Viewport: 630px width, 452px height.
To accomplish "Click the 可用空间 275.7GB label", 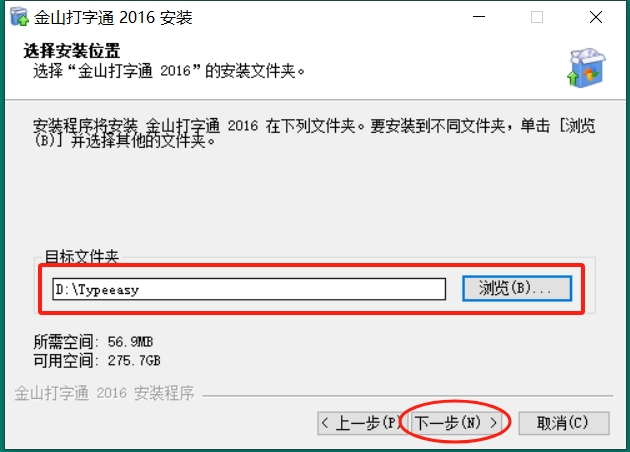I will pos(96,360).
